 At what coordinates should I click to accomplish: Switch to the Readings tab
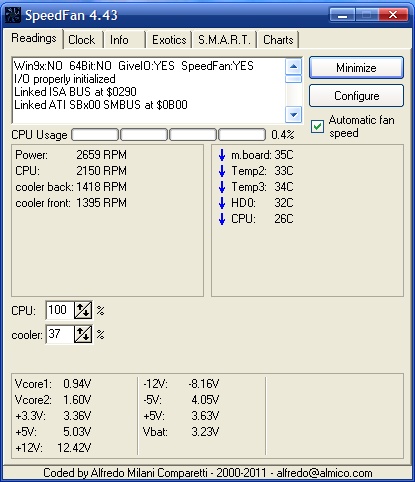(34, 38)
